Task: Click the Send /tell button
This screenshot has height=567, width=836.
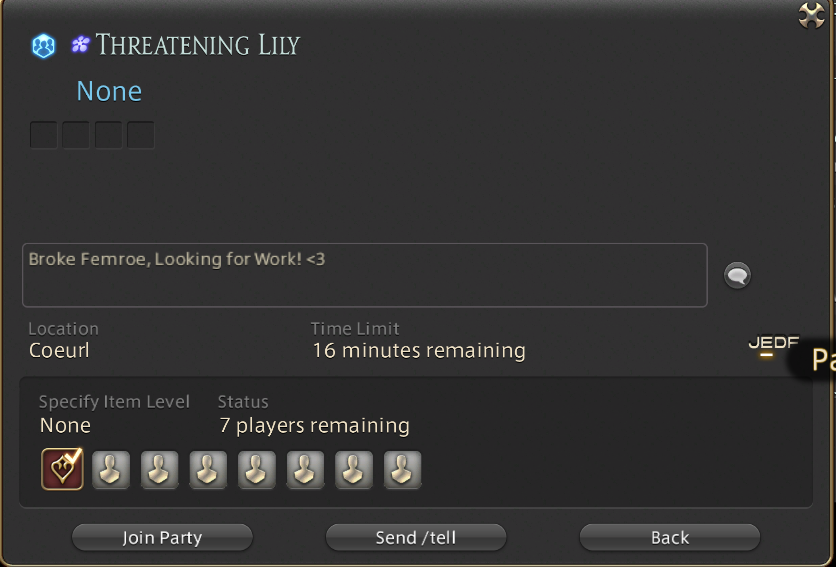Action: coord(416,537)
